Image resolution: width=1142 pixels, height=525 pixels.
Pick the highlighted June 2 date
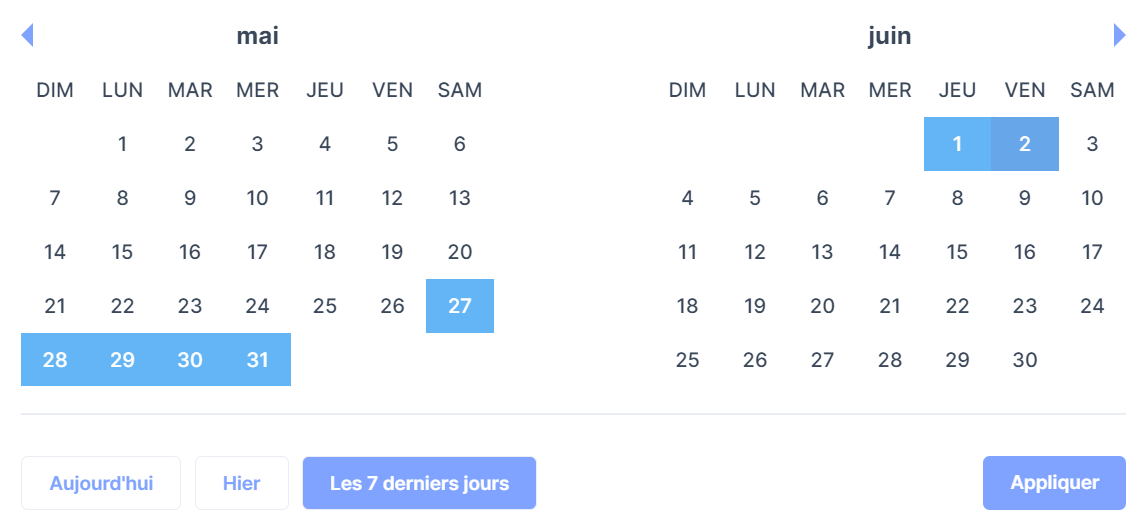[1025, 144]
